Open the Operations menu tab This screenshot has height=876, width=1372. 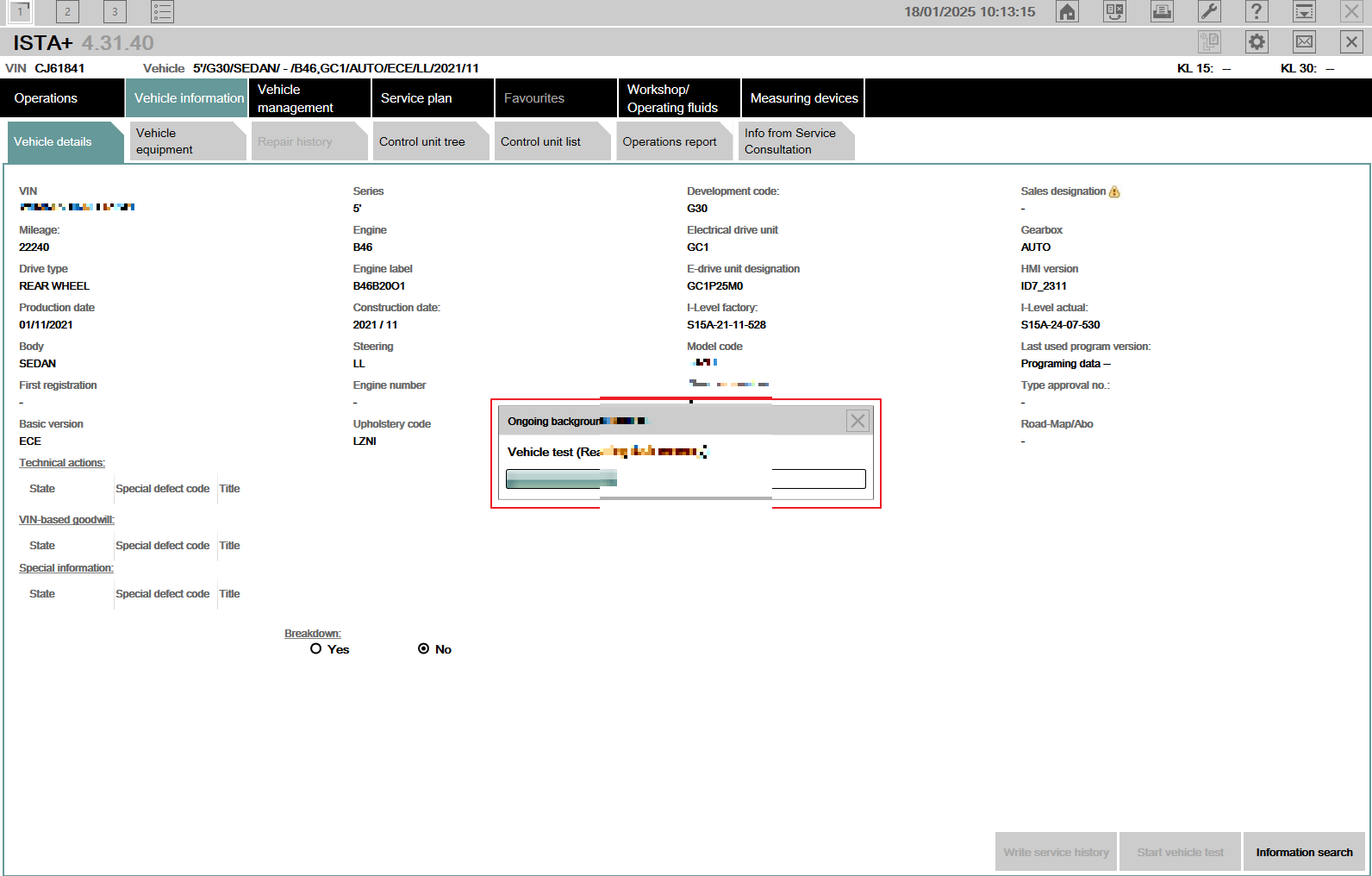62,98
